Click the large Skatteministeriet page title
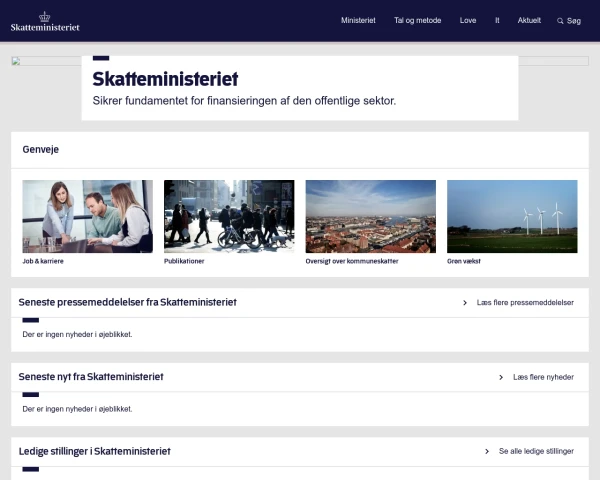The height and width of the screenshot is (480, 600). [165, 79]
